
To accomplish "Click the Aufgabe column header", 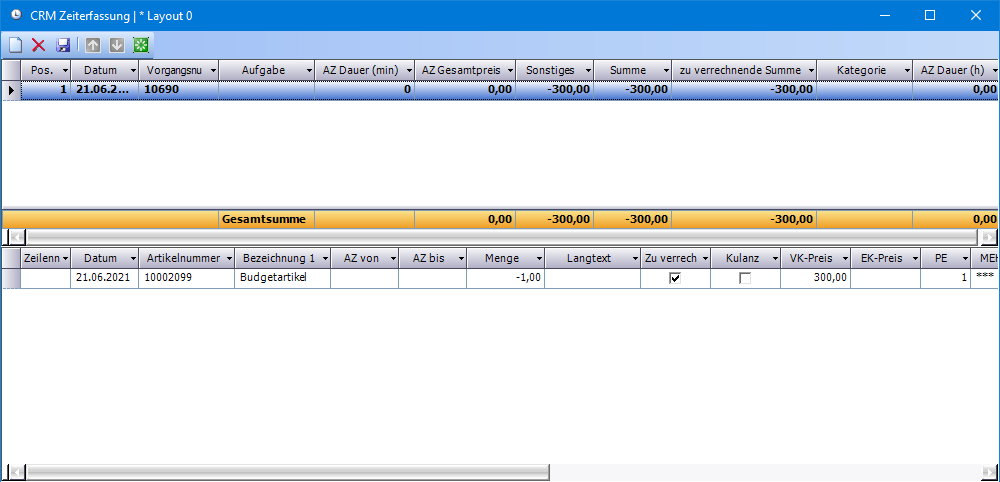I will [x=262, y=71].
